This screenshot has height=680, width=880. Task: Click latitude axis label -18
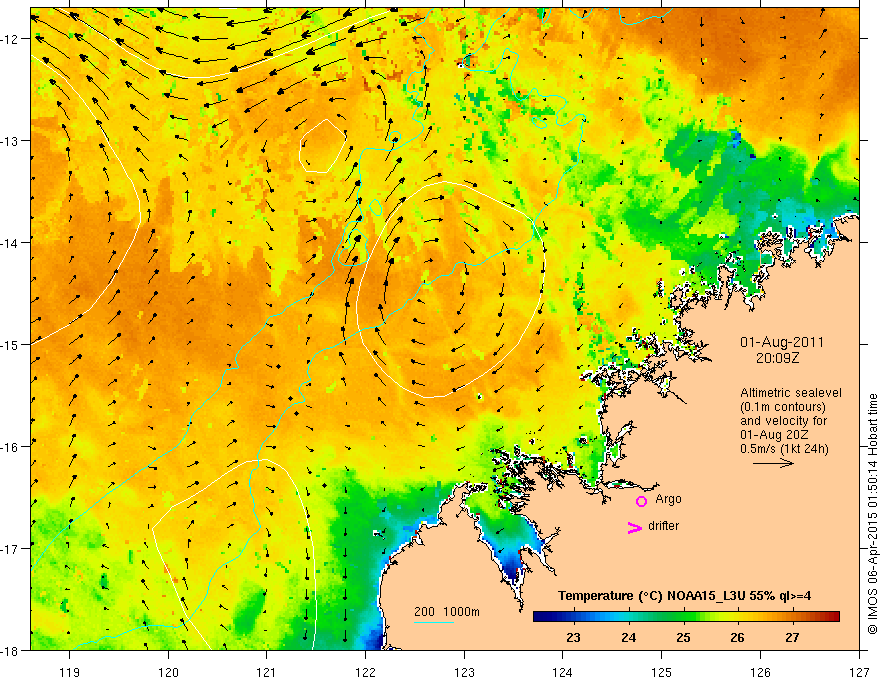[11, 650]
